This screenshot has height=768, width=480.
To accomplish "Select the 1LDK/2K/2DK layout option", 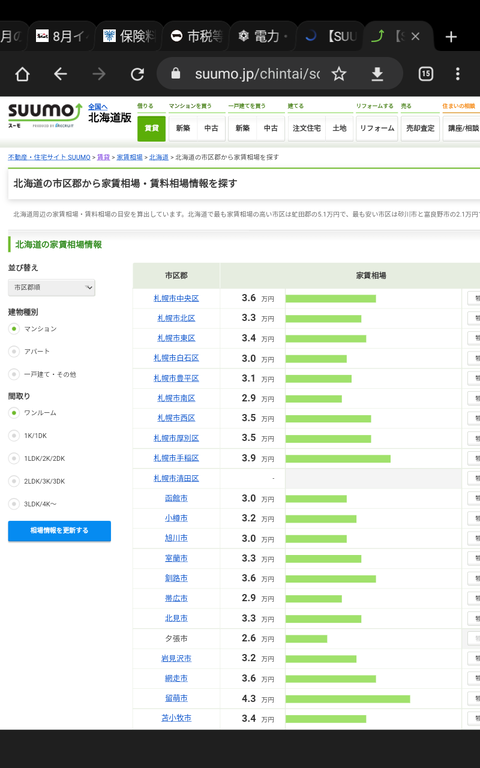I will tap(14, 458).
